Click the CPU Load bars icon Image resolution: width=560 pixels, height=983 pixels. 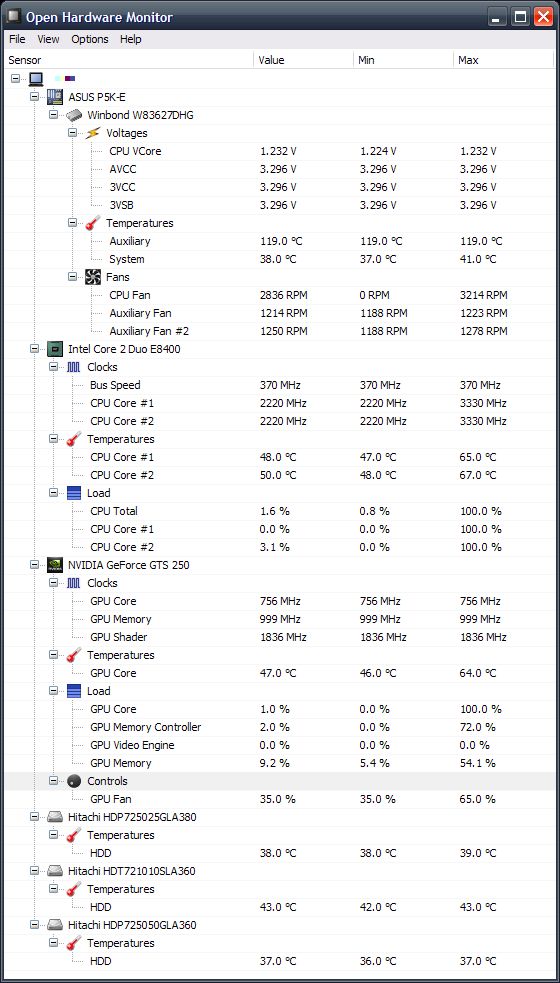point(74,493)
